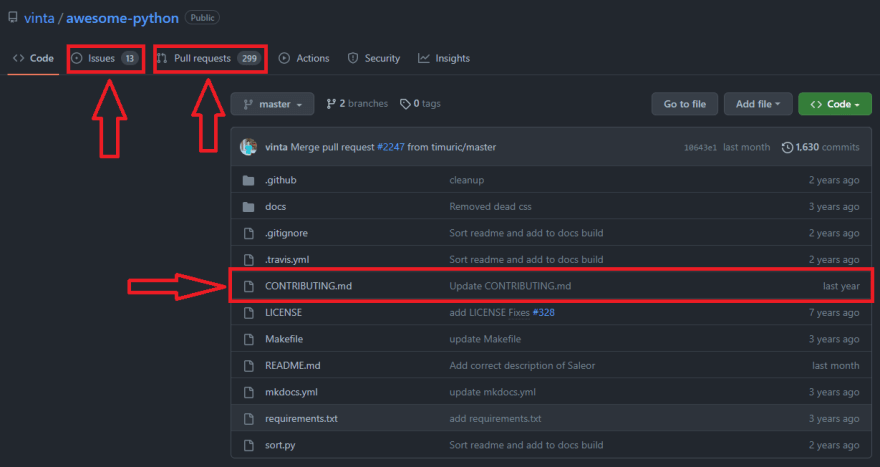Screen dimensions: 880x467
Task: Open the green Code dropdown button
Action: (835, 104)
